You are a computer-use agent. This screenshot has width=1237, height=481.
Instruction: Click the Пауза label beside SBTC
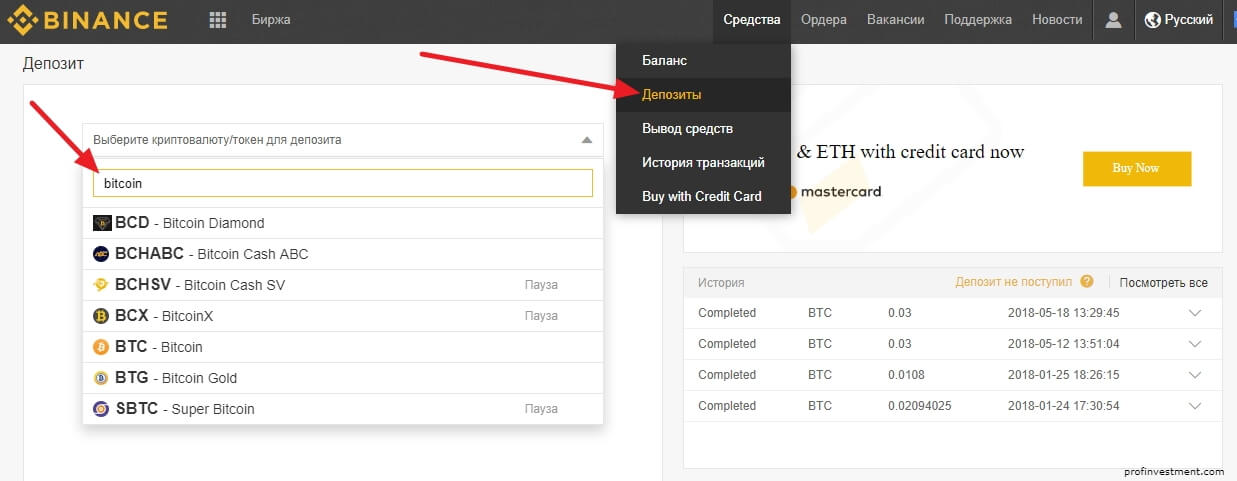pyautogui.click(x=541, y=409)
